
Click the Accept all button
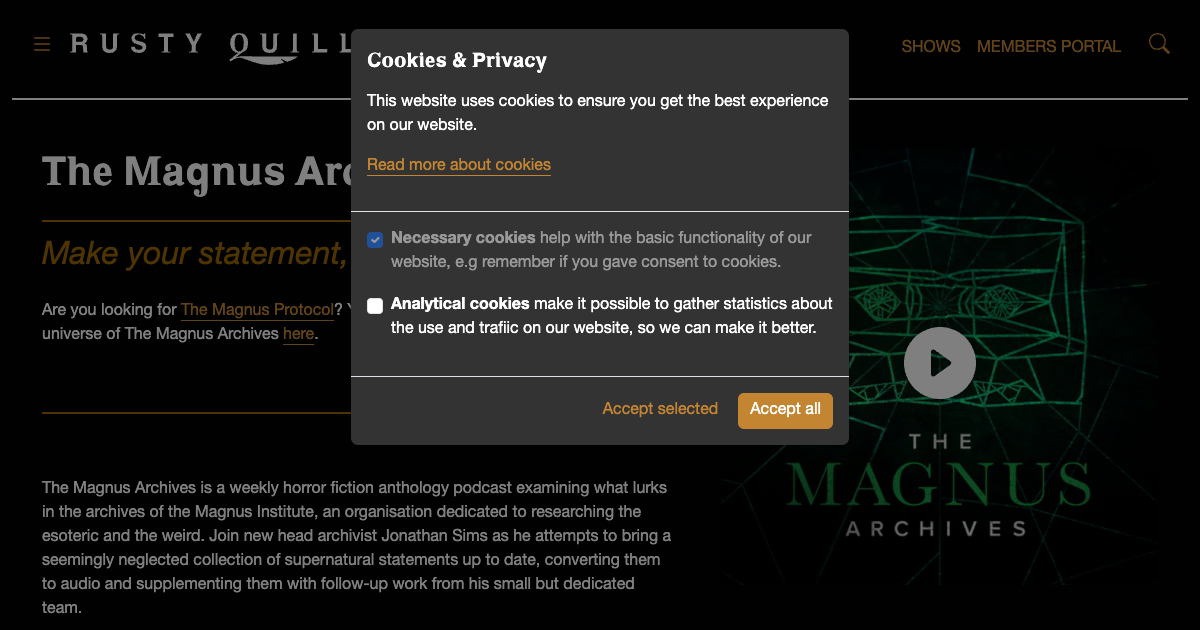[785, 410]
